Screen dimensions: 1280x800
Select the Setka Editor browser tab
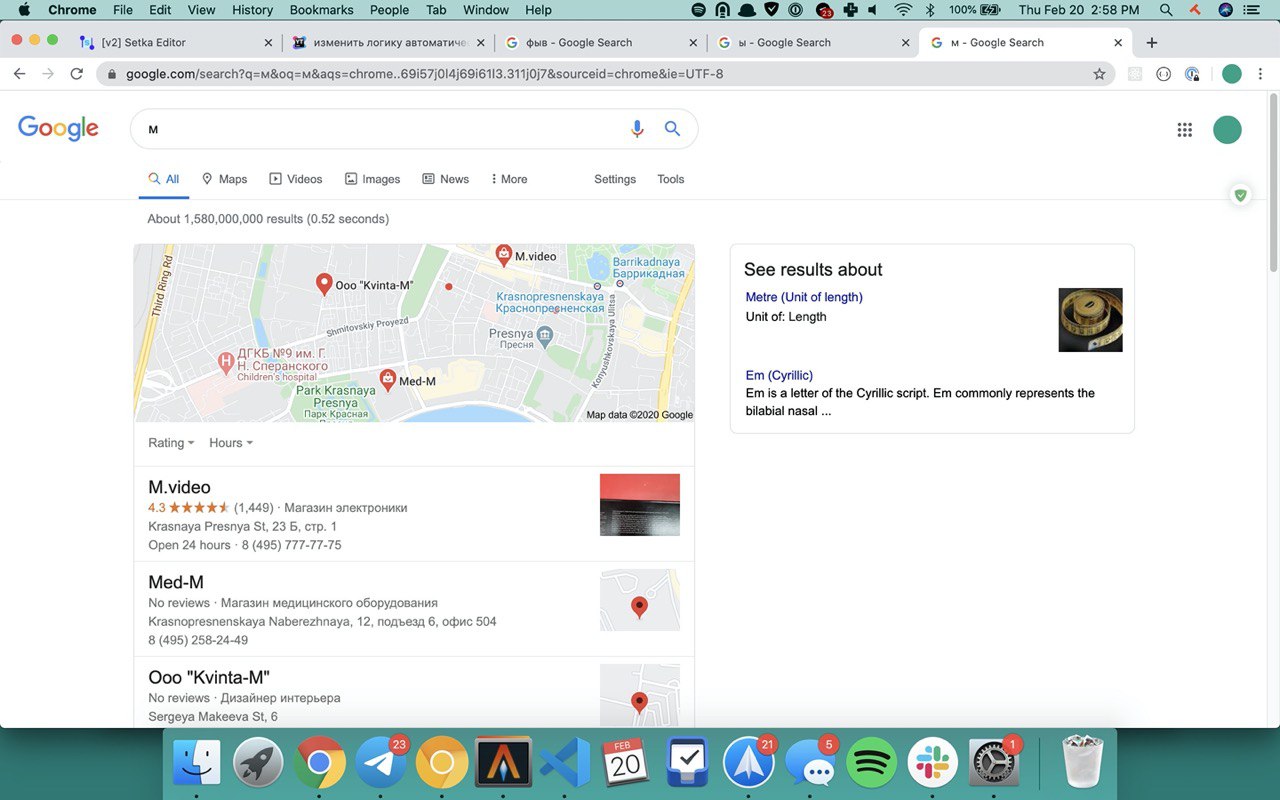pos(175,43)
